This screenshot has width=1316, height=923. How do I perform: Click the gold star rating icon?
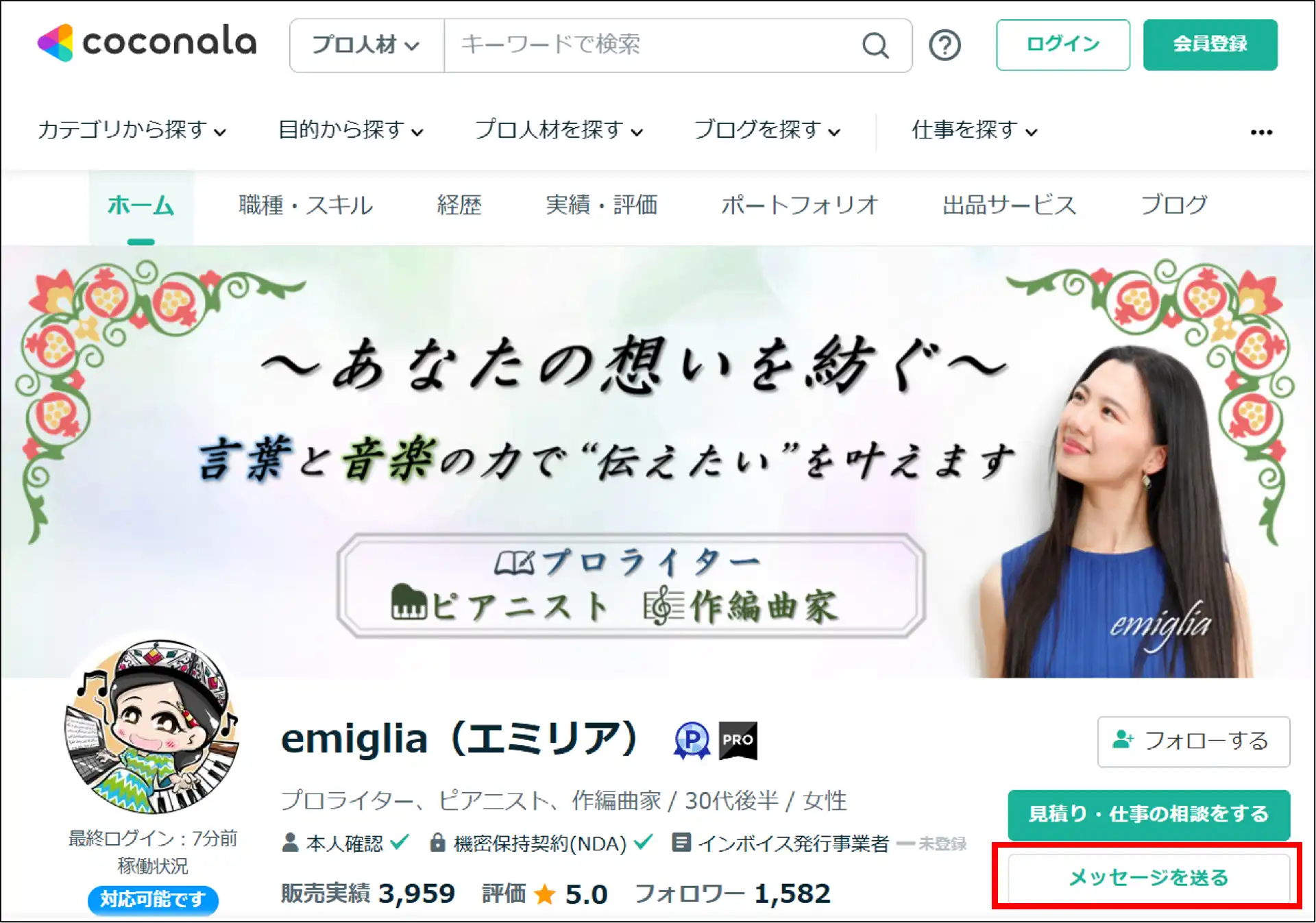(545, 894)
